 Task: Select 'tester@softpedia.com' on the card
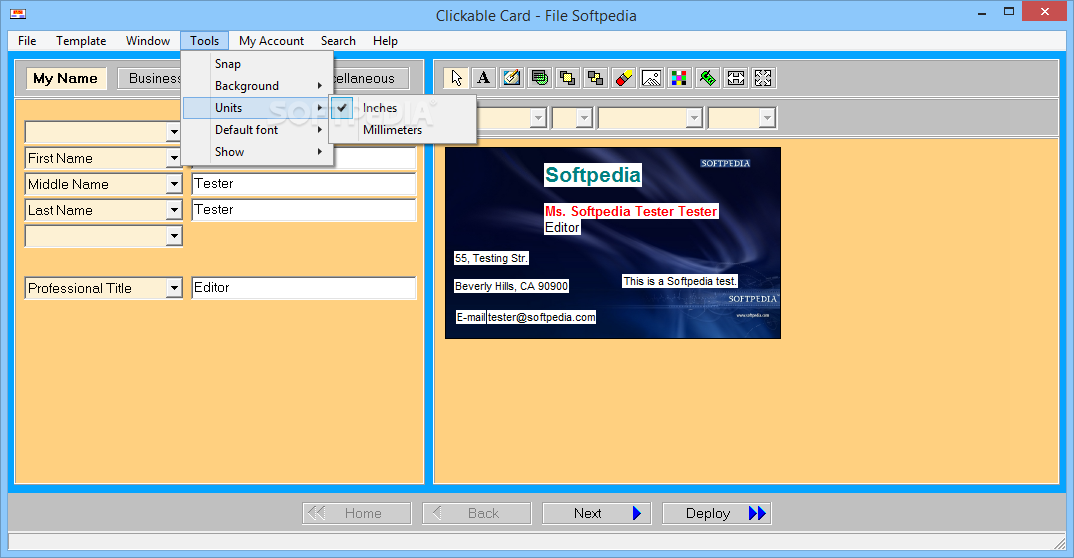[541, 317]
